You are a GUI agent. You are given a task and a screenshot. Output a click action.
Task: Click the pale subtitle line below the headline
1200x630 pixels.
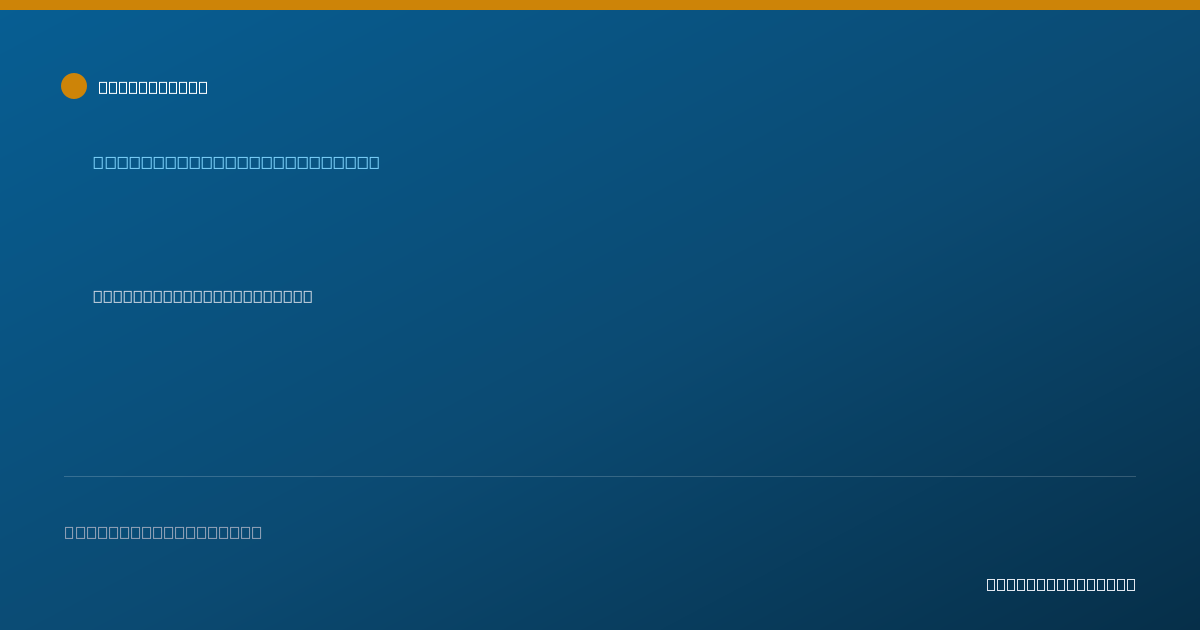(203, 296)
